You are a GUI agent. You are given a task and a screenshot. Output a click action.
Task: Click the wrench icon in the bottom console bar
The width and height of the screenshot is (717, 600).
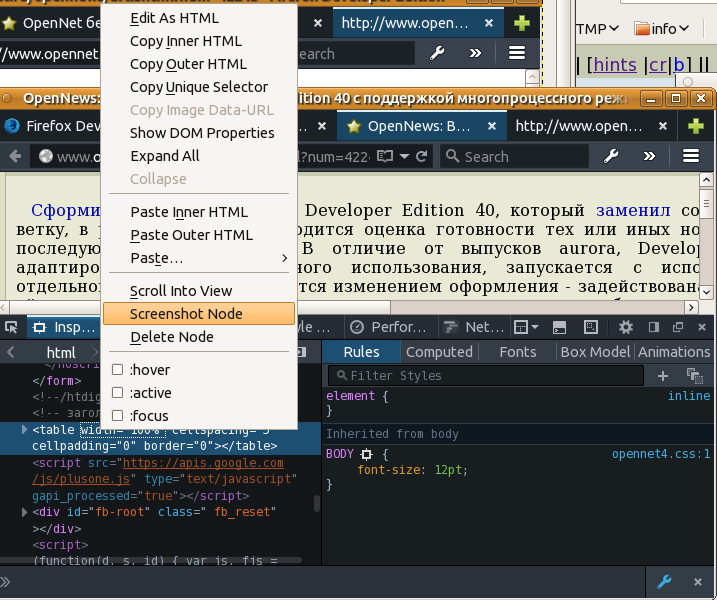tap(664, 581)
